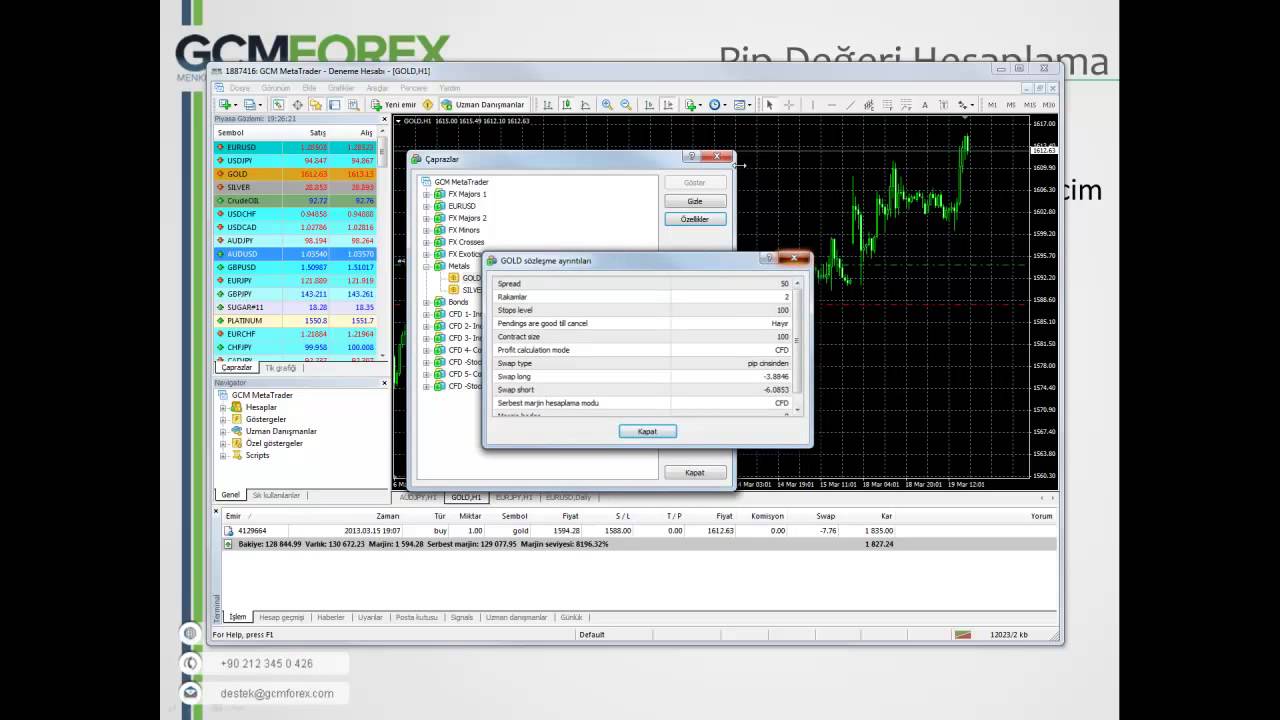
Task: Toggle the Uzman Danışmanlar toolbar button
Action: coord(482,105)
